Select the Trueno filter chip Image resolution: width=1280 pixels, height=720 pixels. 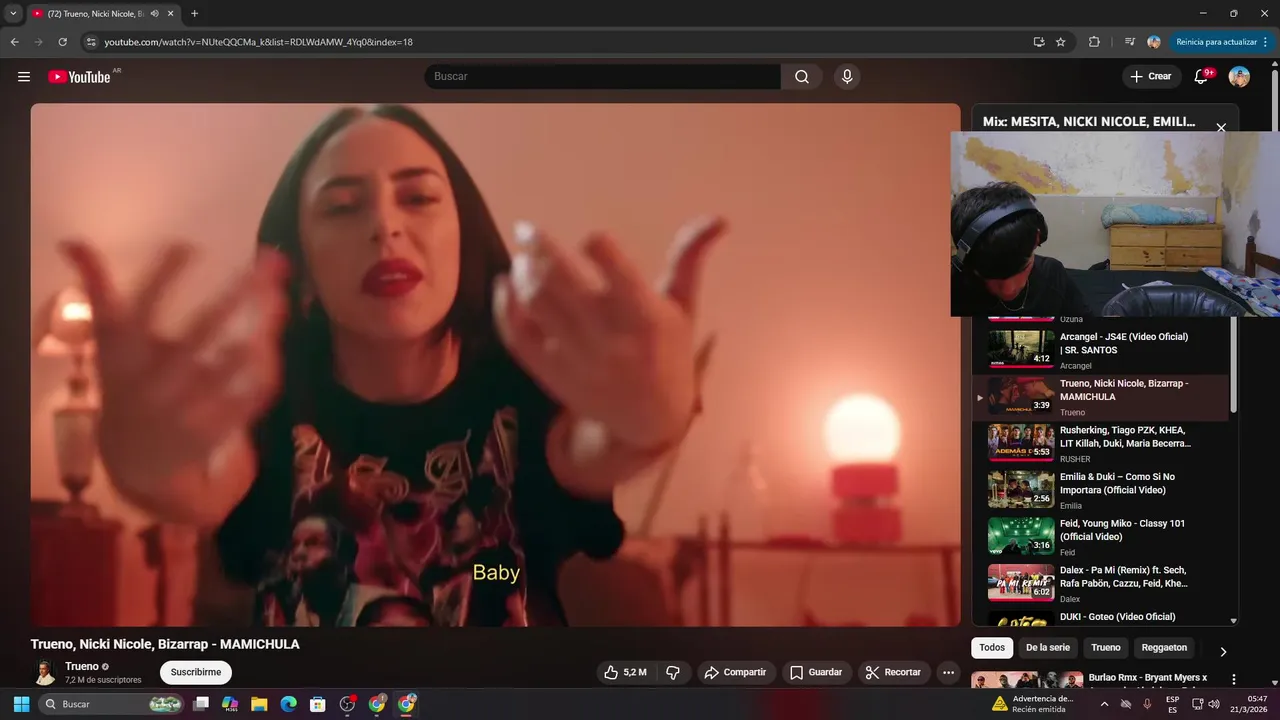pos(1106,648)
